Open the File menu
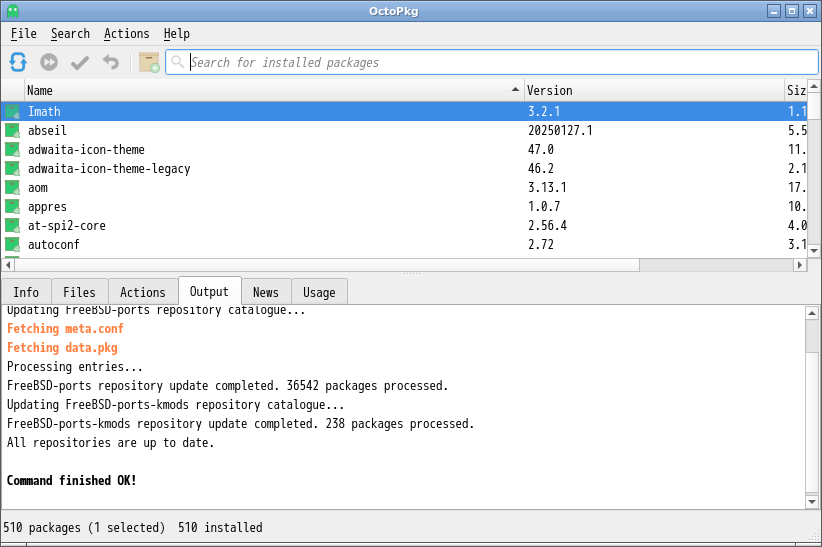The image size is (822, 547). [24, 34]
